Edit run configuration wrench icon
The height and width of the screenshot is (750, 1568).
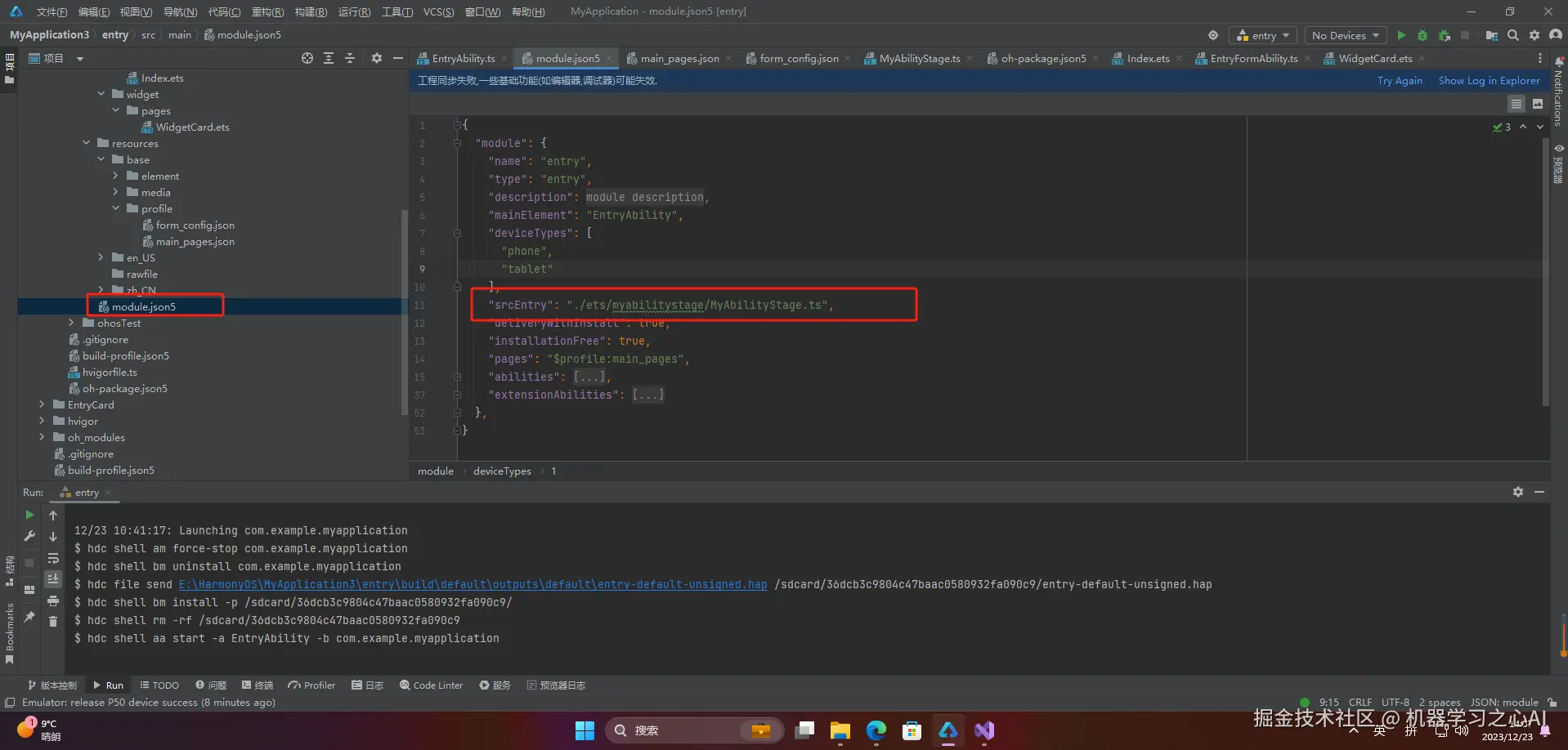[29, 536]
